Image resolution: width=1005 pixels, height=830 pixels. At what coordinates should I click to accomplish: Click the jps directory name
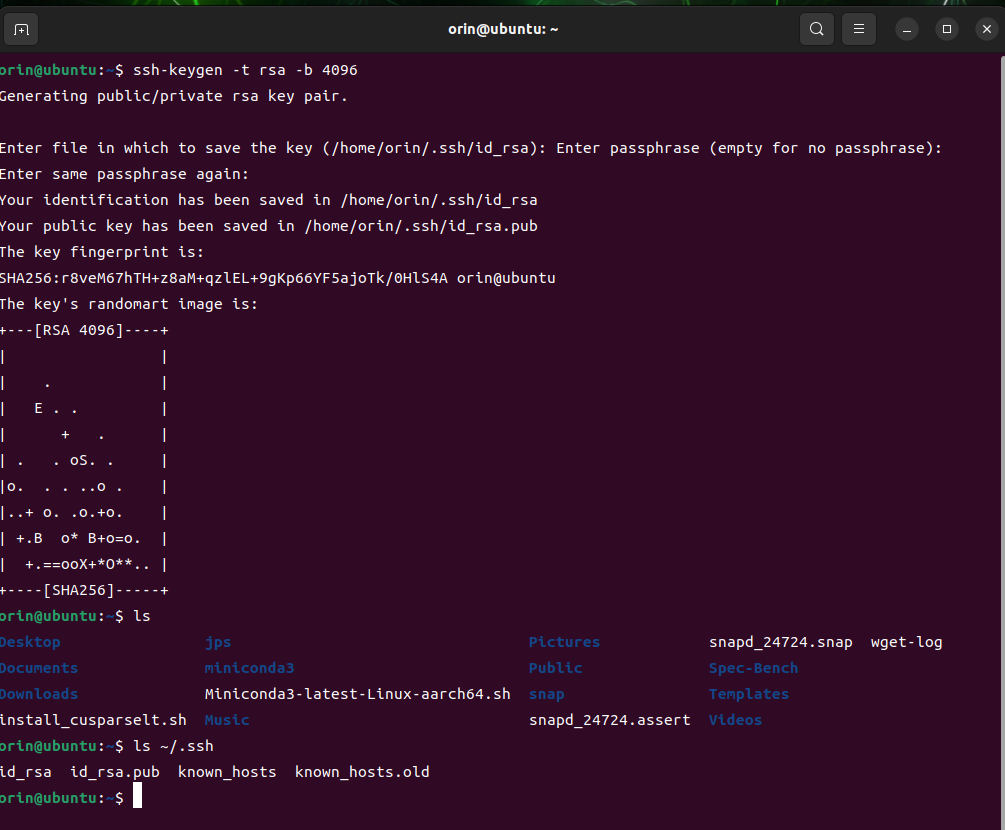(218, 643)
